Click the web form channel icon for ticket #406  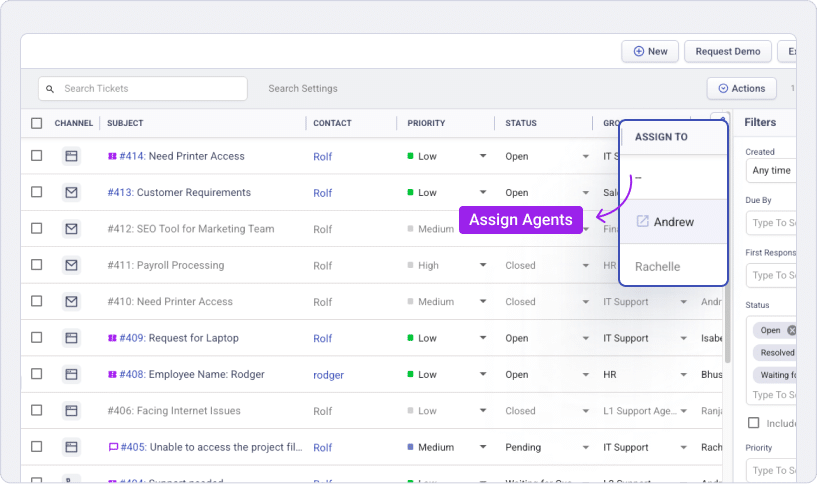[x=71, y=411]
